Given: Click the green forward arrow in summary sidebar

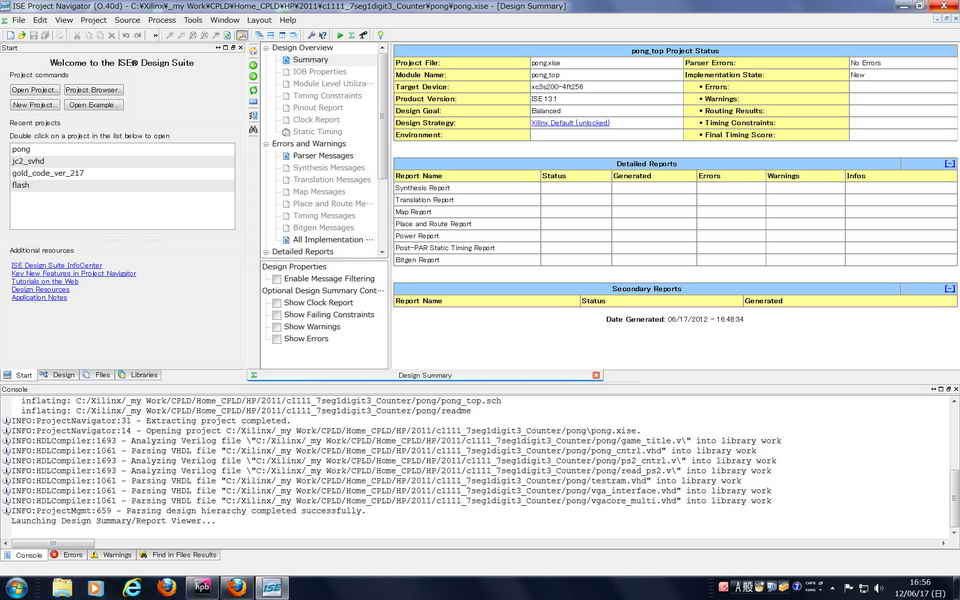Looking at the screenshot, I should coord(253,76).
